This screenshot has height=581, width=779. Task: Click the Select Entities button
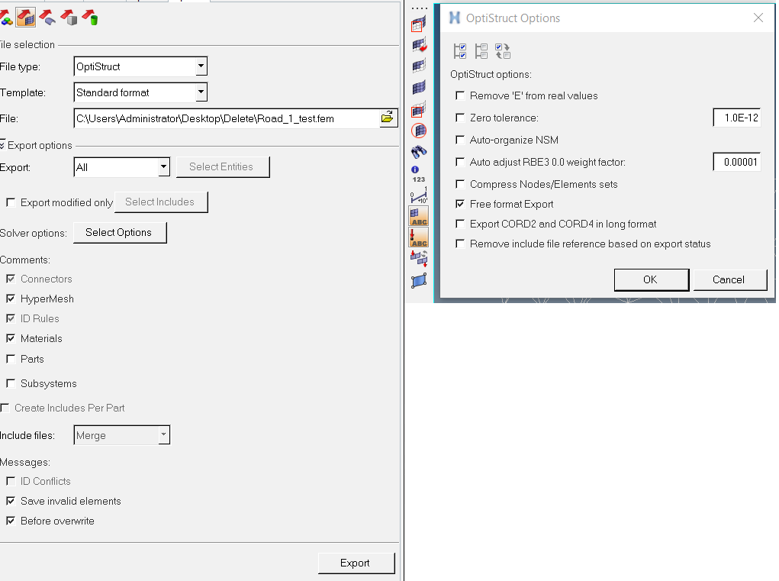point(222,167)
